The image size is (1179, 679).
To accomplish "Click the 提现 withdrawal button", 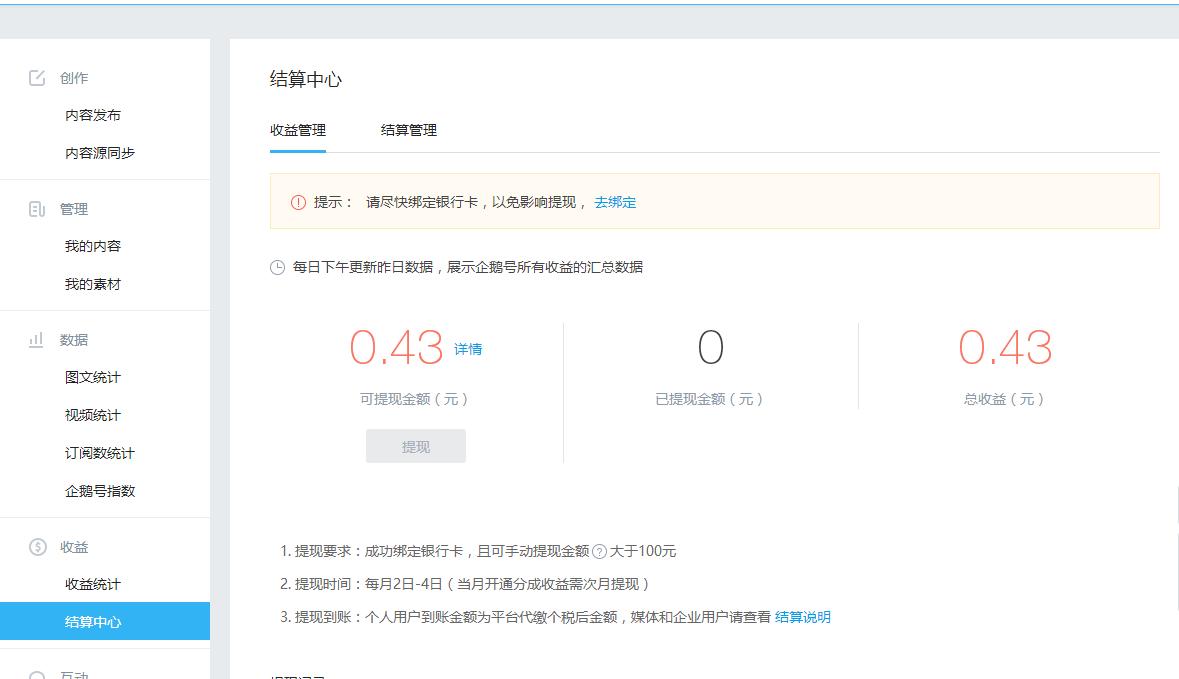I will pos(415,445).
